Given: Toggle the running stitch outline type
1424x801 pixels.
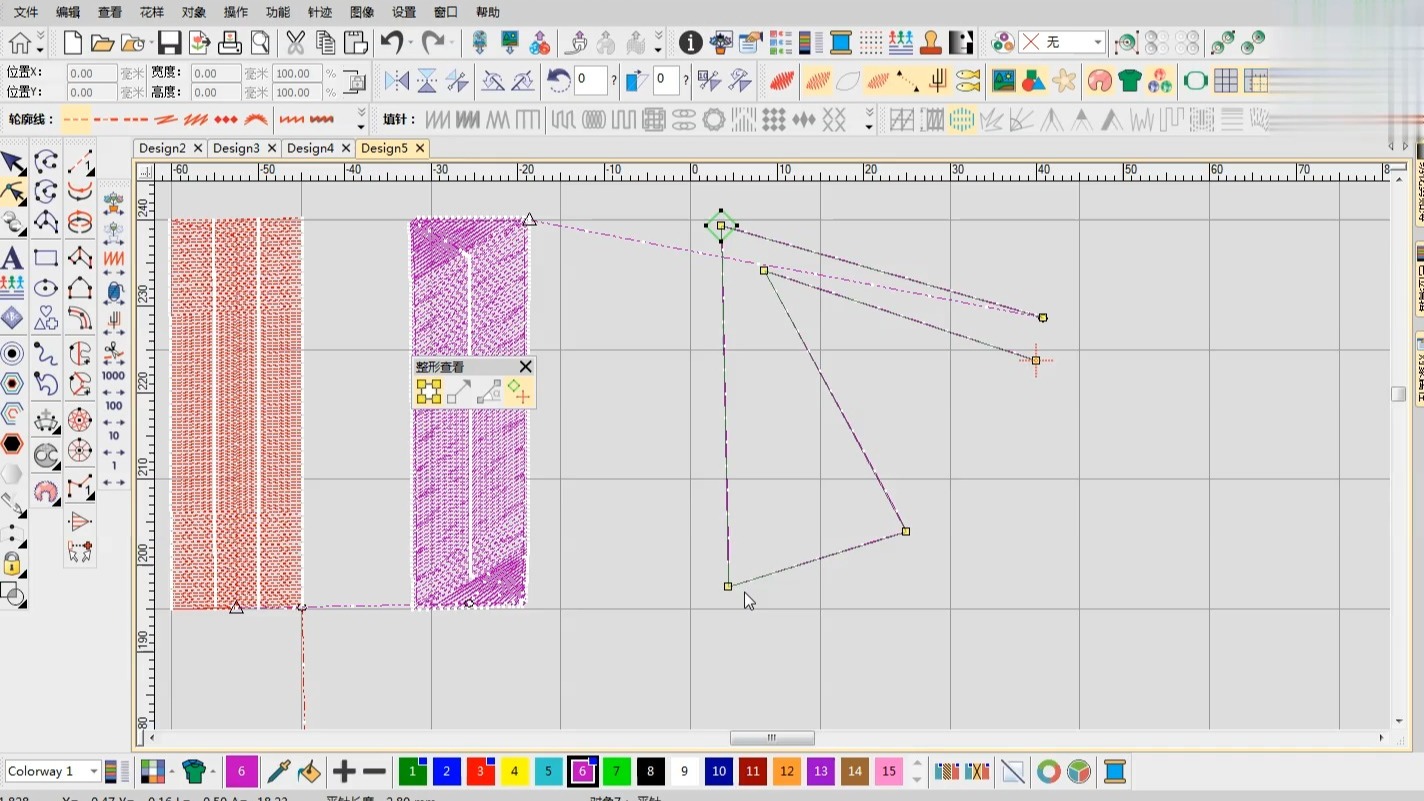Looking at the screenshot, I should (x=76, y=120).
